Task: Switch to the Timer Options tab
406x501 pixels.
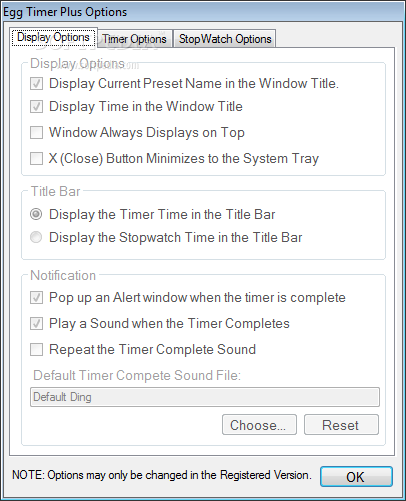Action: [135, 39]
